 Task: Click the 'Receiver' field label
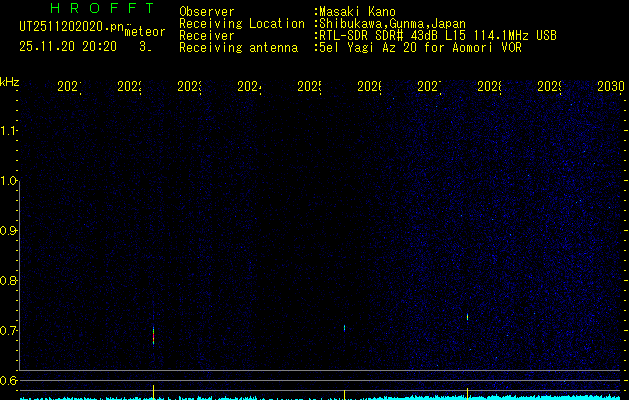point(207,36)
